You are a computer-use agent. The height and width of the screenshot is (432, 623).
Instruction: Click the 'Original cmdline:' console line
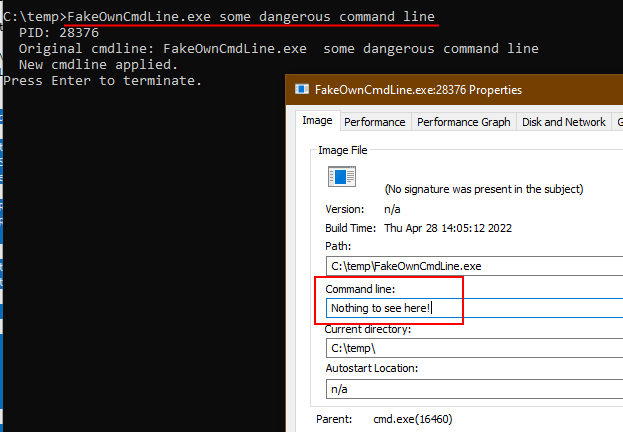pos(279,49)
